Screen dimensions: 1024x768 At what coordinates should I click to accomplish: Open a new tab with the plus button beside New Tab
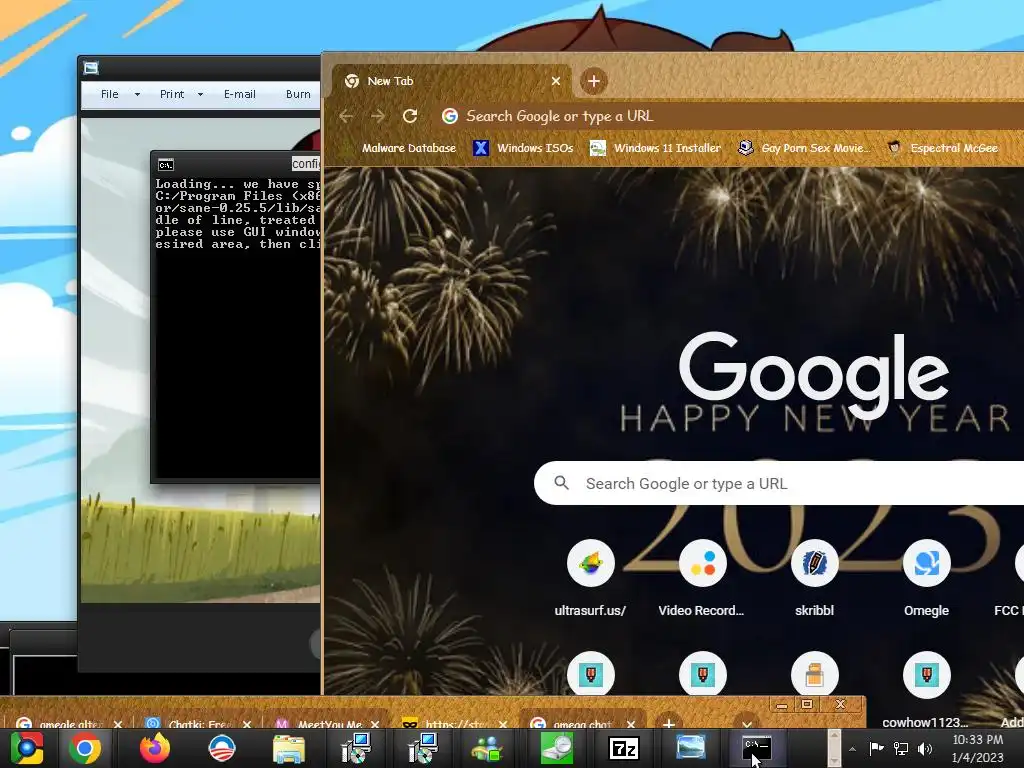tap(594, 81)
